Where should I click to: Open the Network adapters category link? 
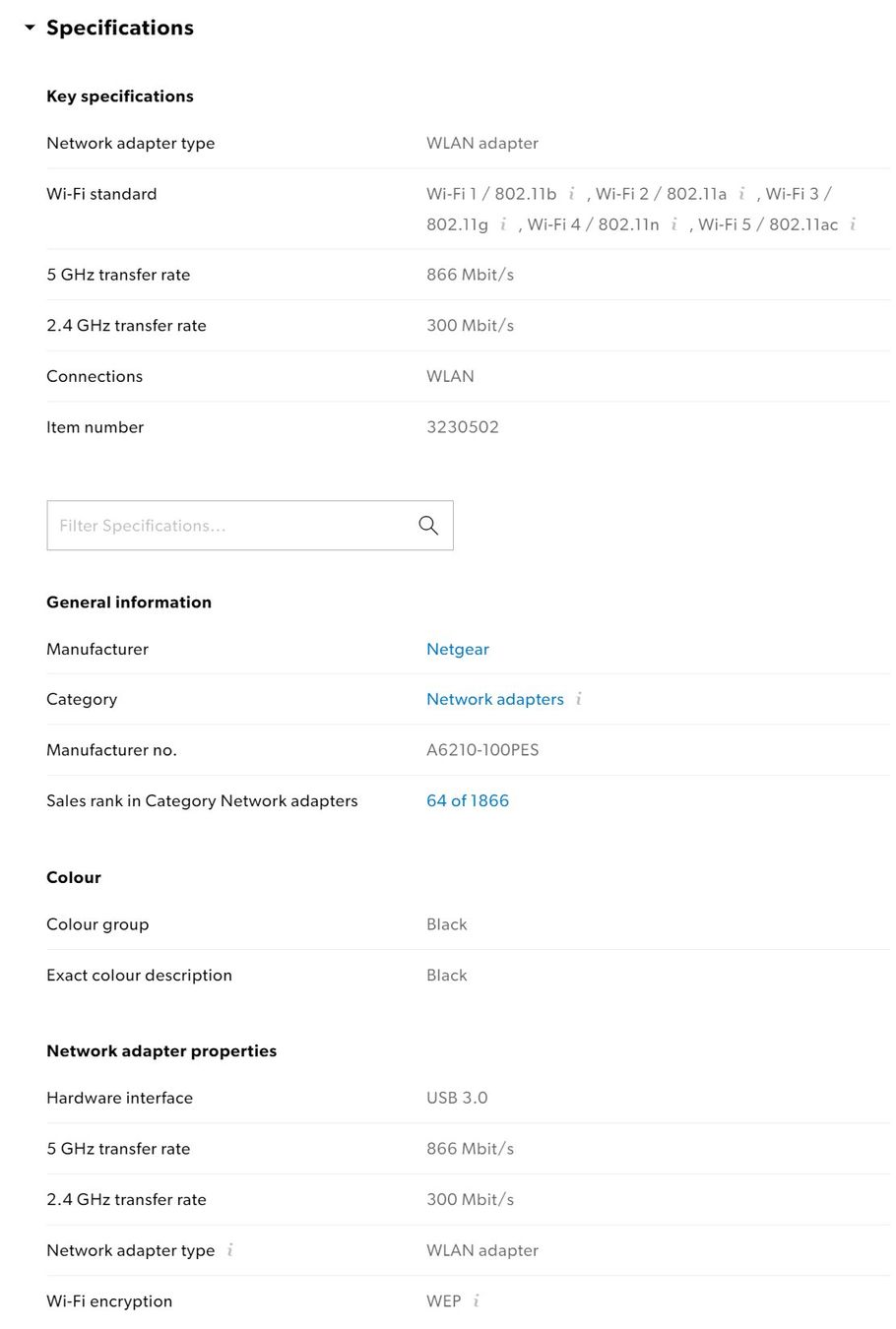495,699
